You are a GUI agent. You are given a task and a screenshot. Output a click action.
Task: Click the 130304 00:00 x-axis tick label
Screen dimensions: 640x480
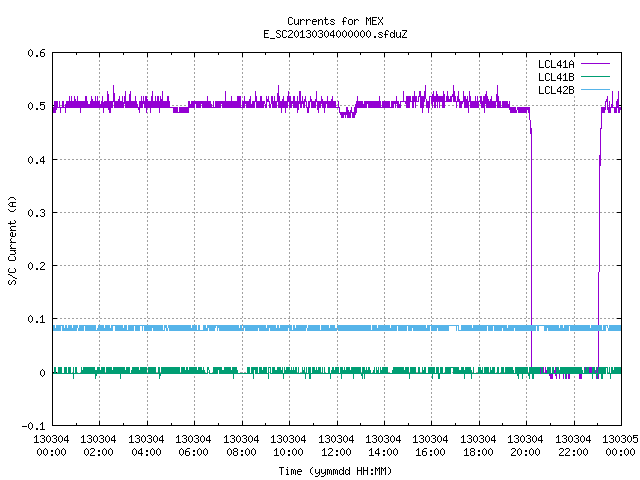point(51,446)
